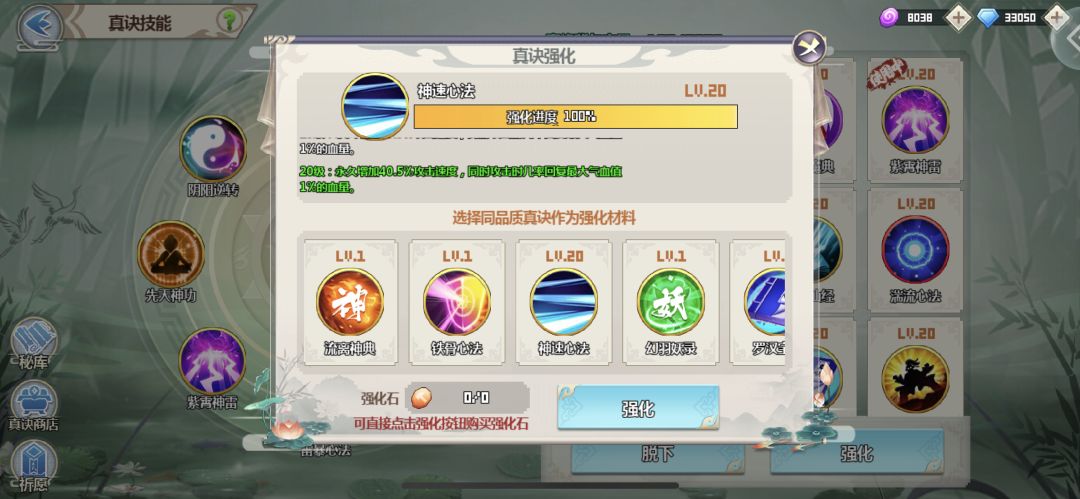Open the 湍流心法 card in the background list

915,255
